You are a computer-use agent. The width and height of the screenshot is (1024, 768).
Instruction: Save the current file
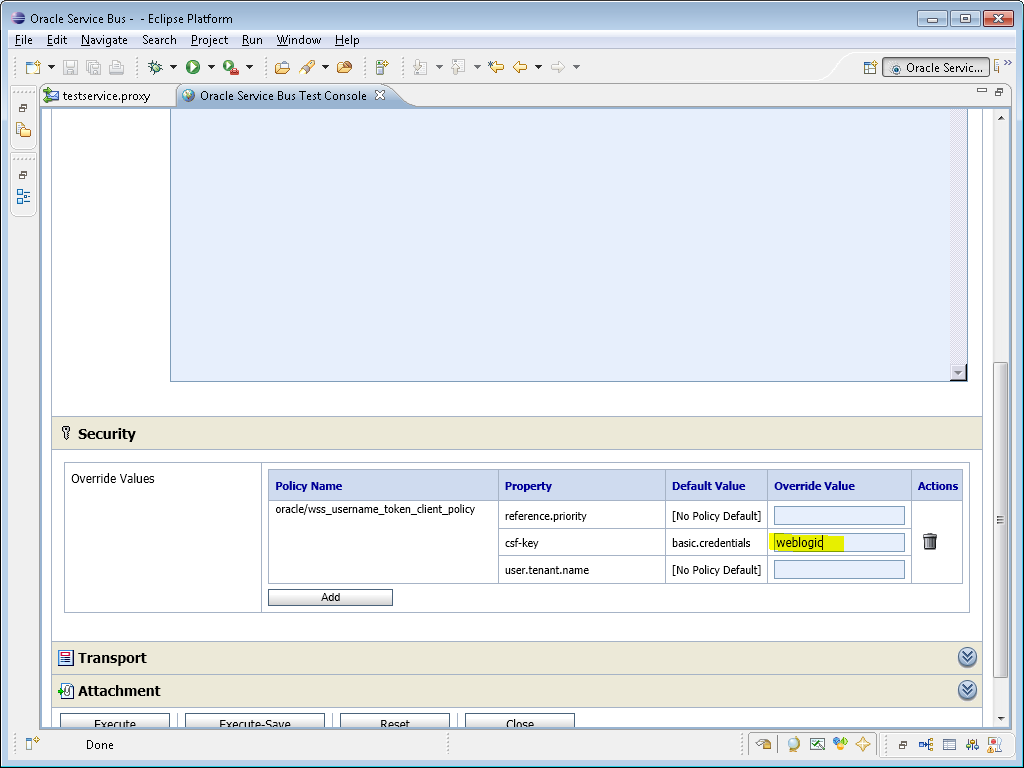(70, 66)
